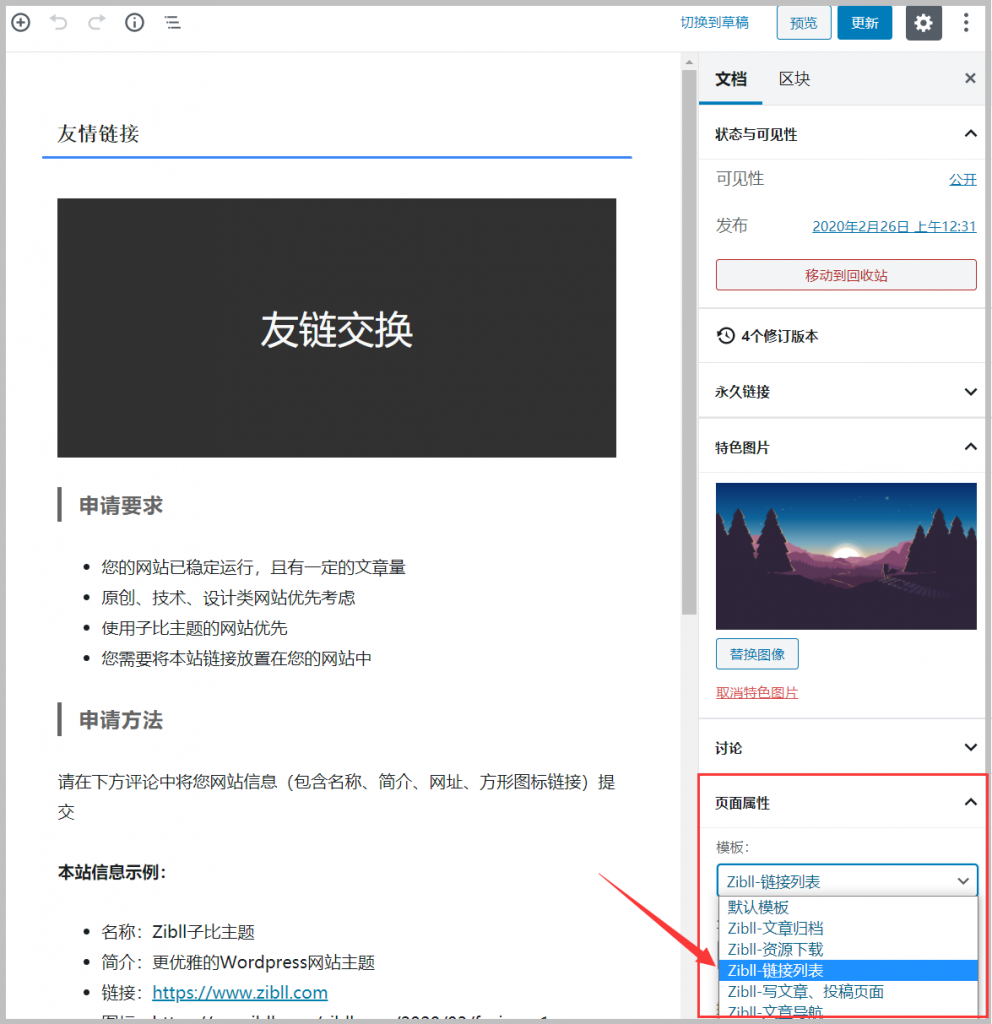Click the featured image thumbnail

(x=845, y=556)
